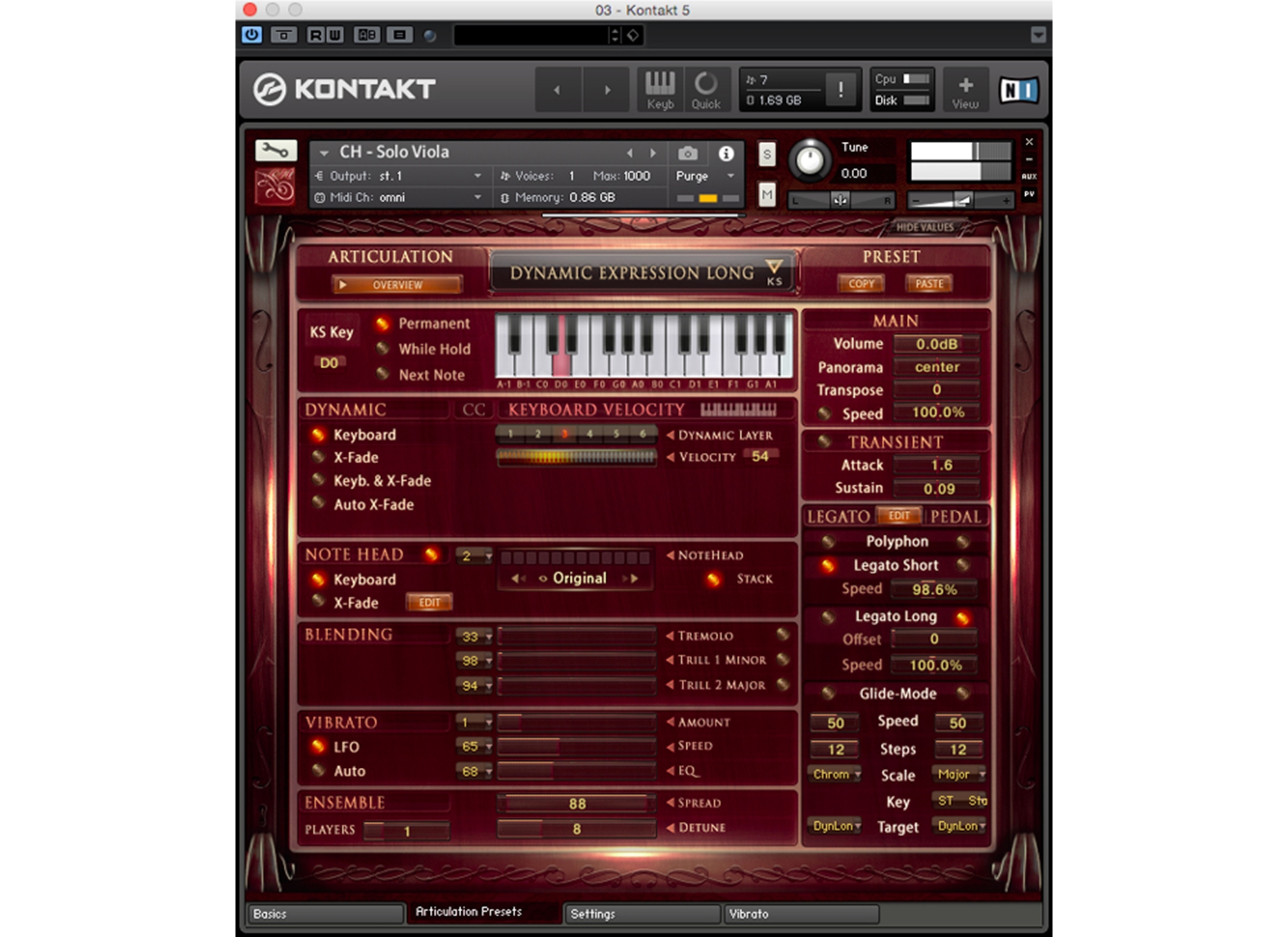Screen dimensions: 1288x937
Task: Open the Major scale dropdown
Action: click(x=960, y=774)
